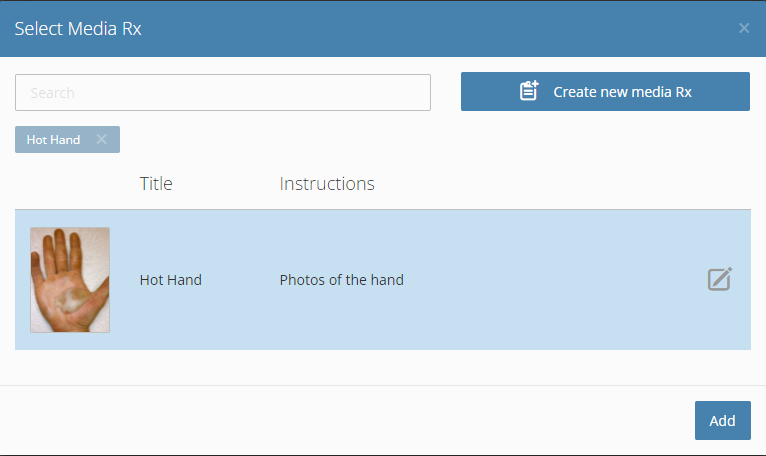This screenshot has width=766, height=456.
Task: Sort by the Title column header
Action: pyautogui.click(x=156, y=184)
